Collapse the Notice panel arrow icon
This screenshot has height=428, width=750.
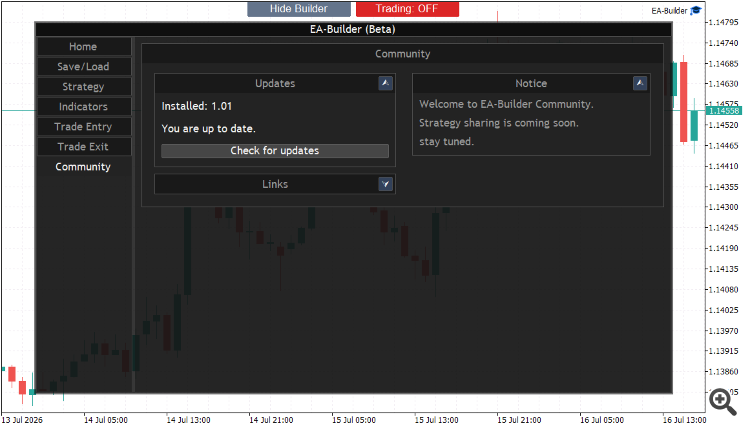640,83
